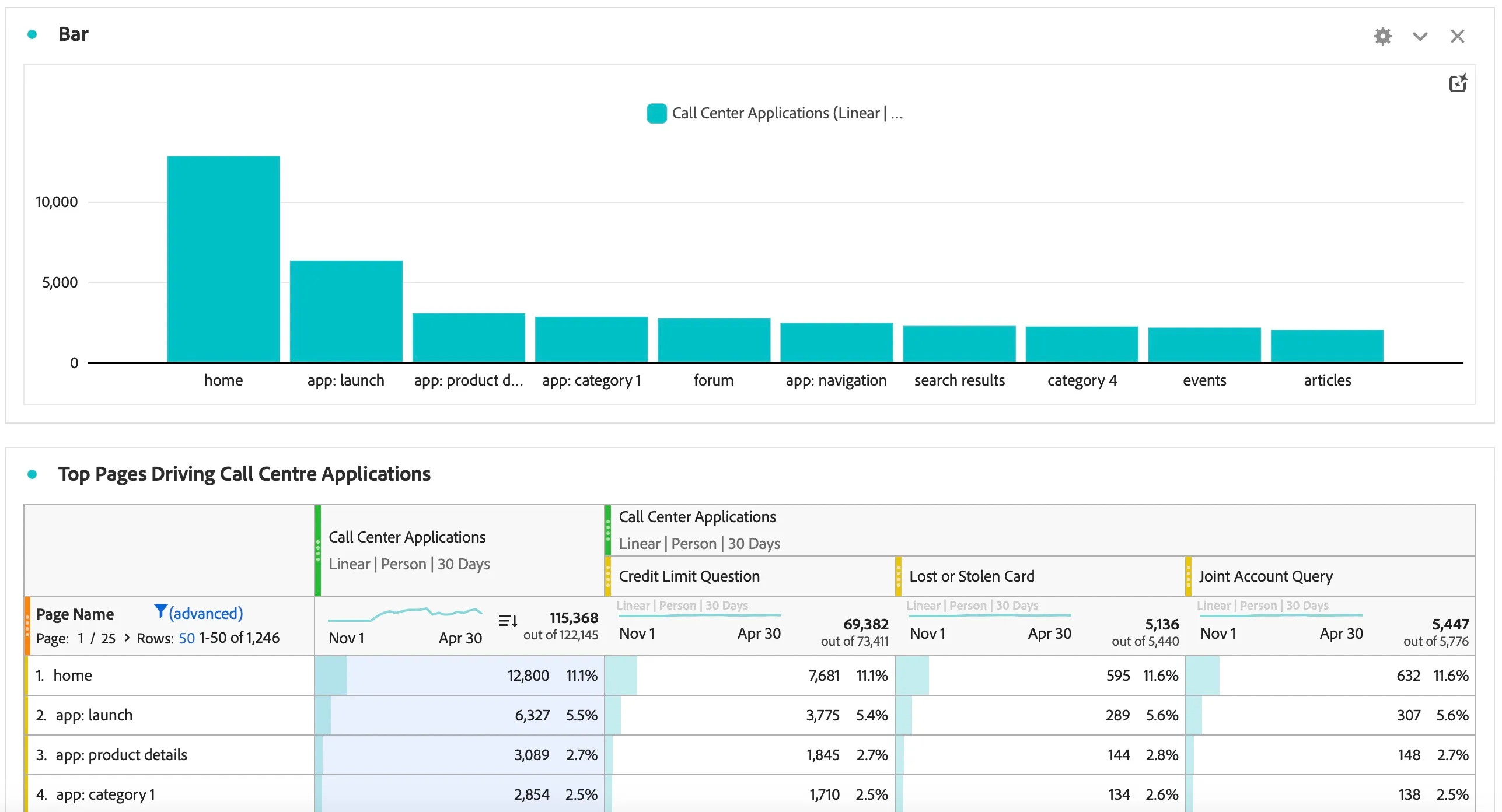The height and width of the screenshot is (812, 1502).
Task: Click dot beside Top Pages title
Action: point(32,474)
